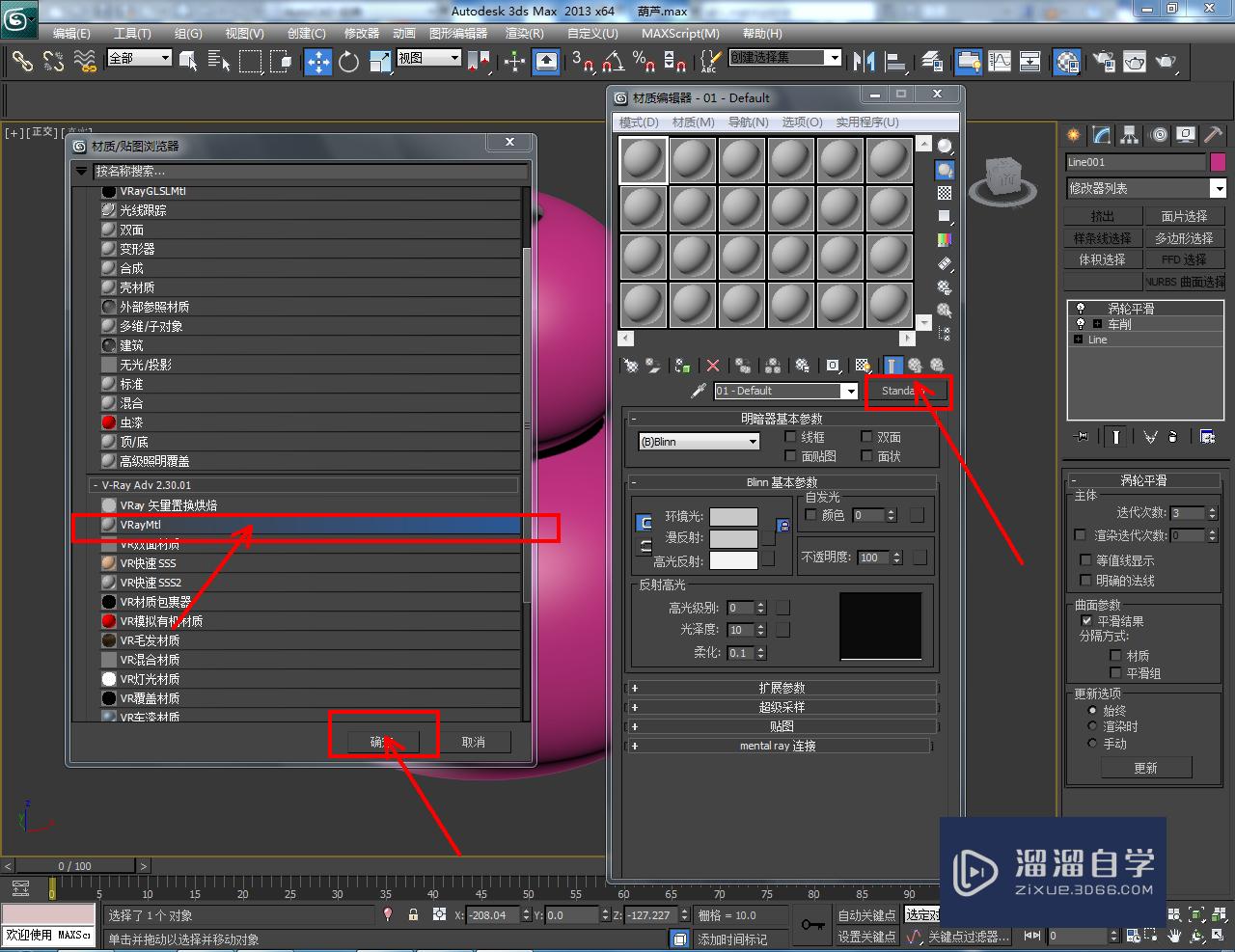Viewport: 1235px width, 952px height.
Task: Click Sample Type sphere icon
Action: [945, 147]
